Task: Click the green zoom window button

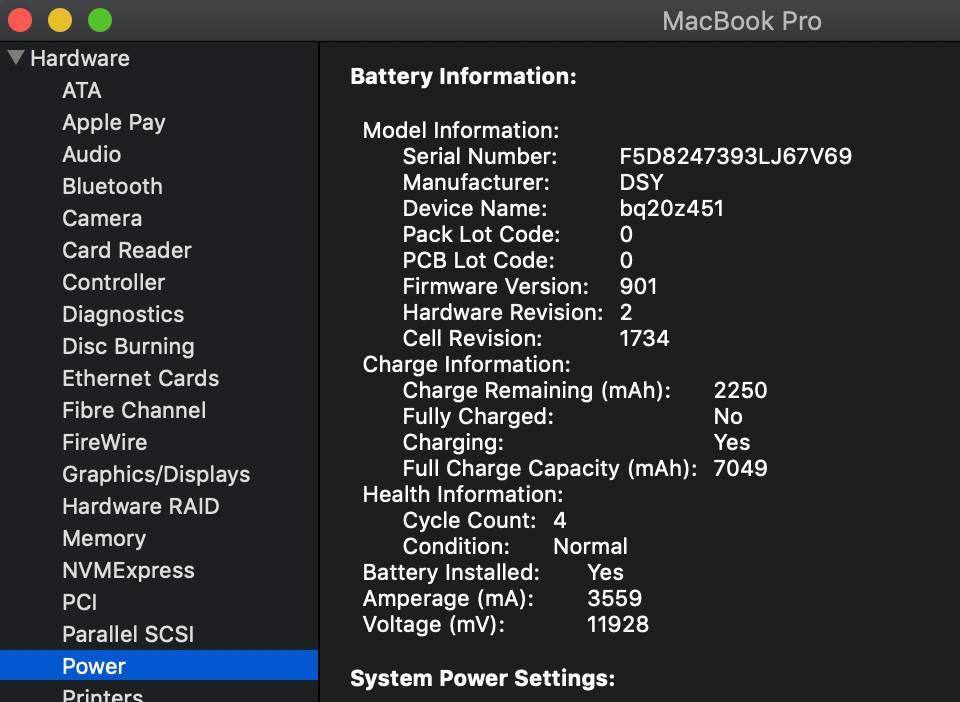Action: [100, 20]
